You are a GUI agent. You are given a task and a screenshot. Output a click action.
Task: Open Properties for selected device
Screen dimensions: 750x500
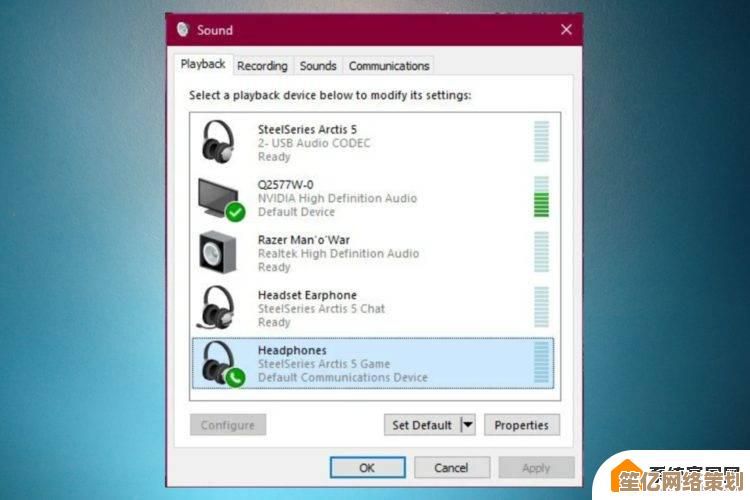522,425
